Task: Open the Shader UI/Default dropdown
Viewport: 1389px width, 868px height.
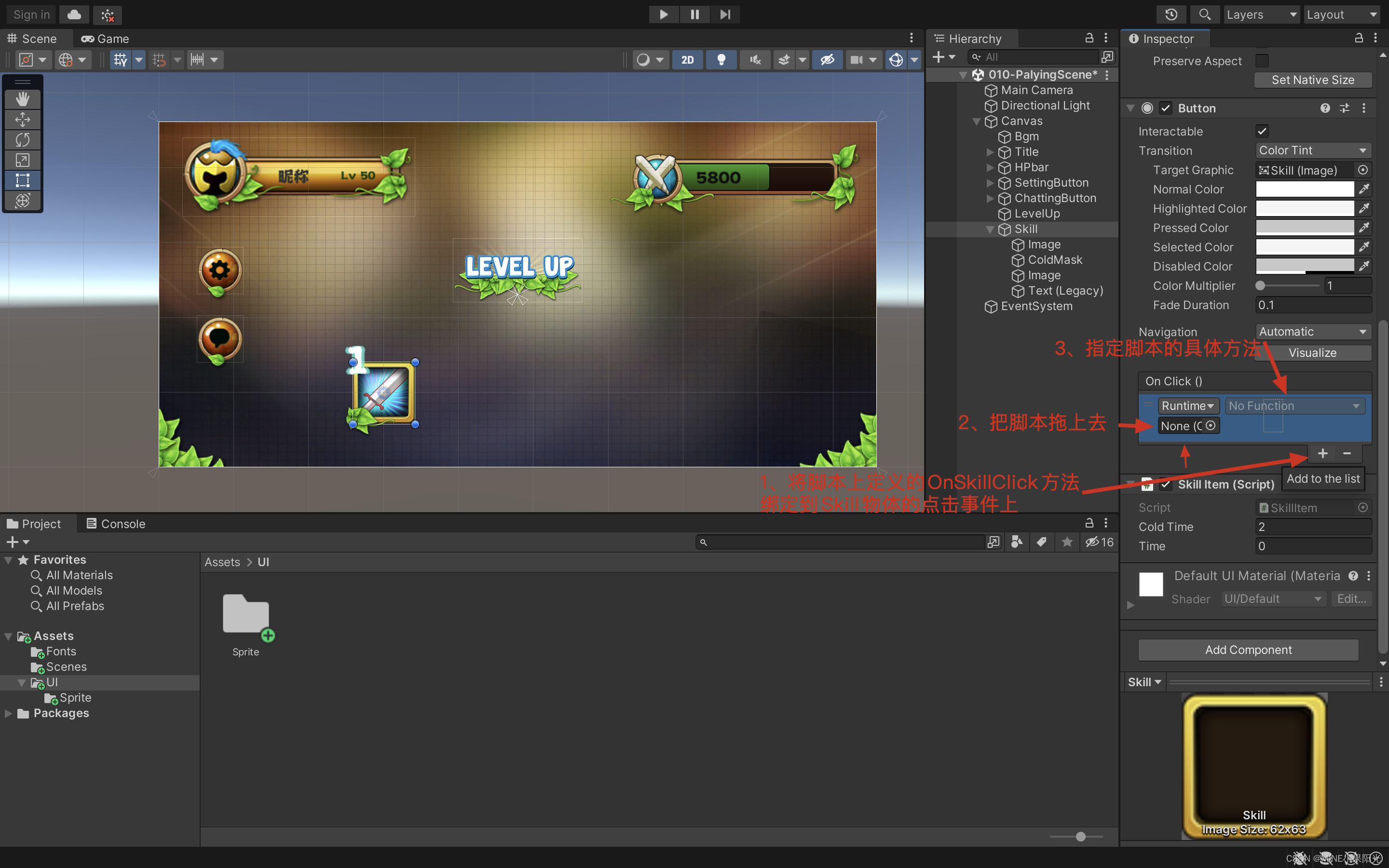Action: coord(1273,599)
